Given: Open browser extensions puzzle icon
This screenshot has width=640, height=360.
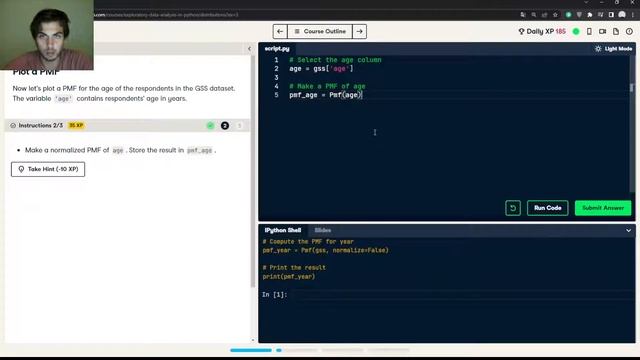Looking at the screenshot, I should tap(590, 15).
